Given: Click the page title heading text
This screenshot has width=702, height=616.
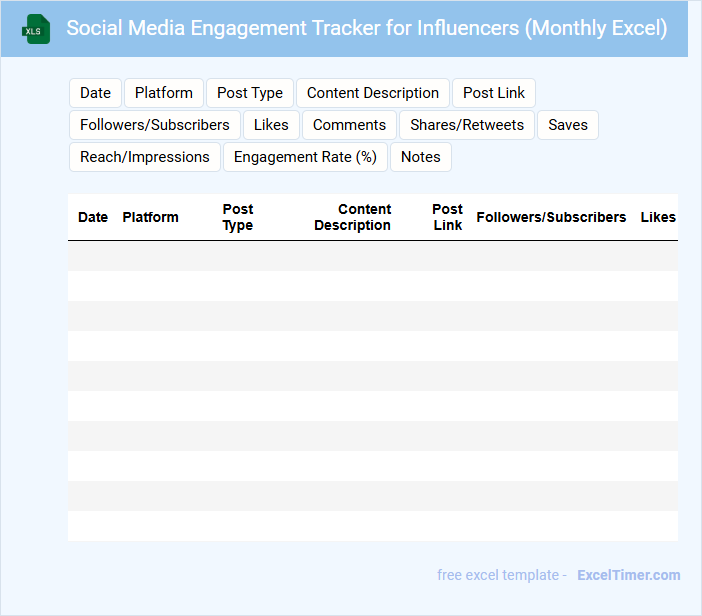Looking at the screenshot, I should click(367, 28).
